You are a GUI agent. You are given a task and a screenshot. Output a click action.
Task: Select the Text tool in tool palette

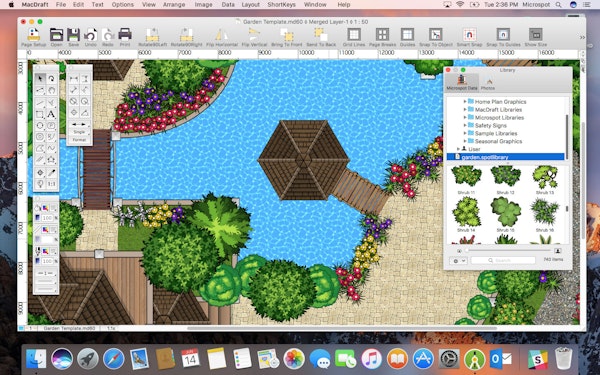tap(51, 114)
